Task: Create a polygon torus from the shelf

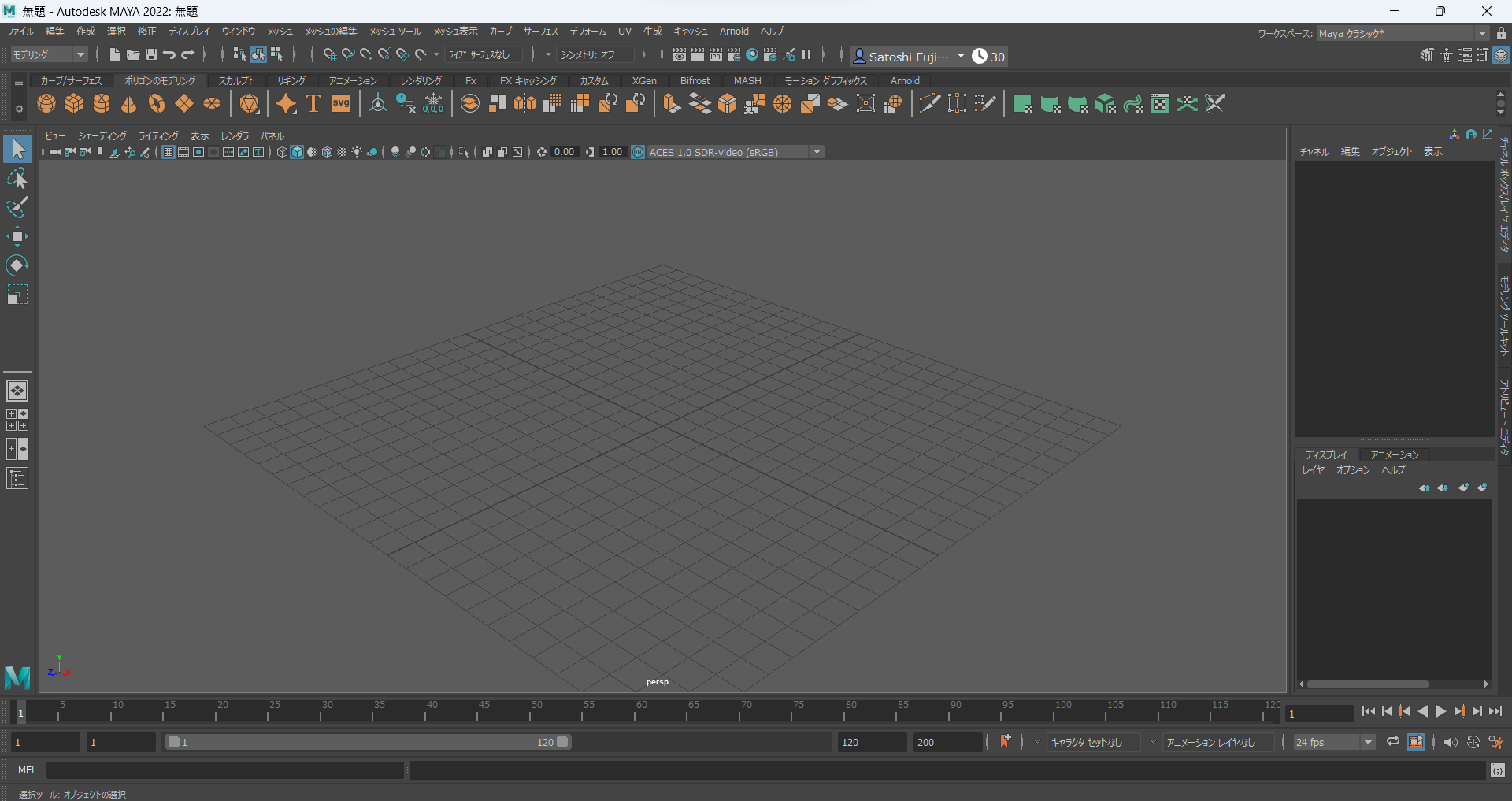Action: (156, 103)
